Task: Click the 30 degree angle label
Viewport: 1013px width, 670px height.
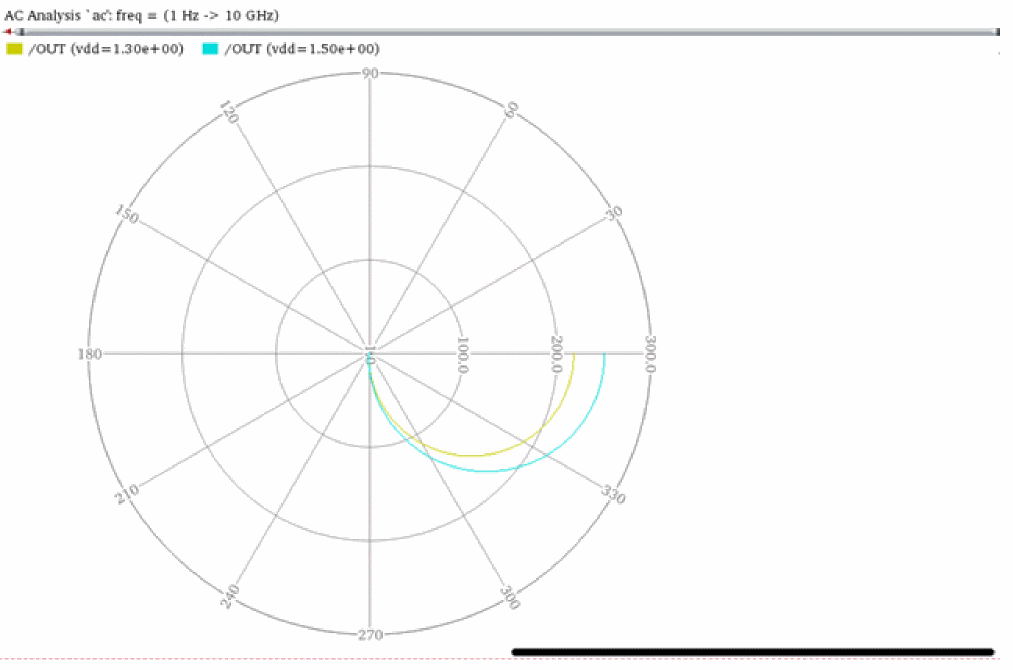Action: (614, 213)
